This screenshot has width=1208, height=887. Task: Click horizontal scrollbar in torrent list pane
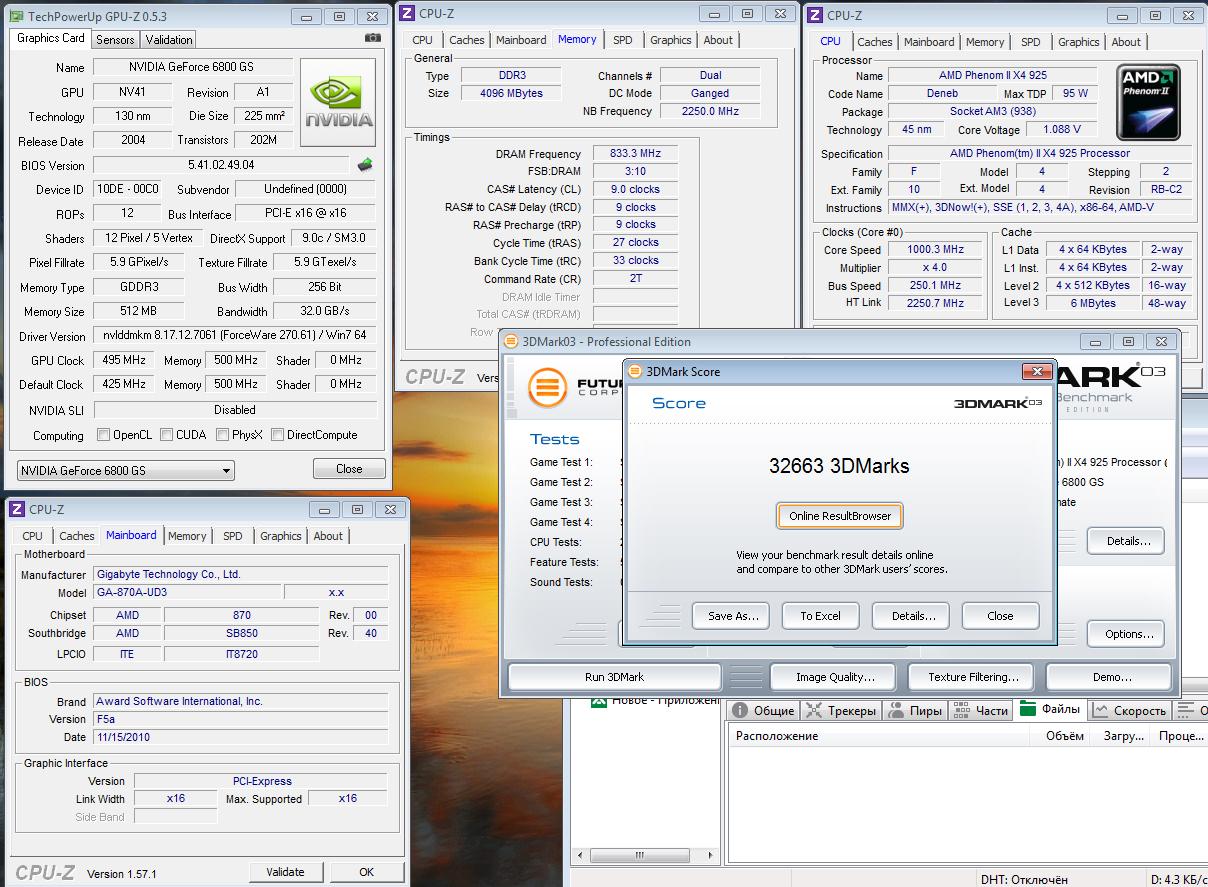point(645,858)
